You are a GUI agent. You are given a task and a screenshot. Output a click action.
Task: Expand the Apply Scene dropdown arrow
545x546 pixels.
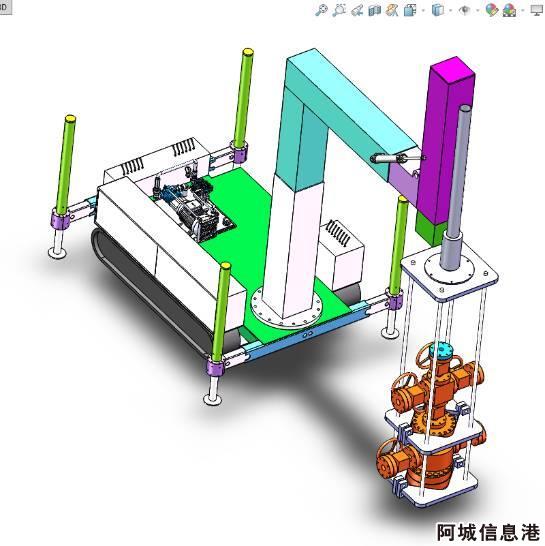pos(522,10)
